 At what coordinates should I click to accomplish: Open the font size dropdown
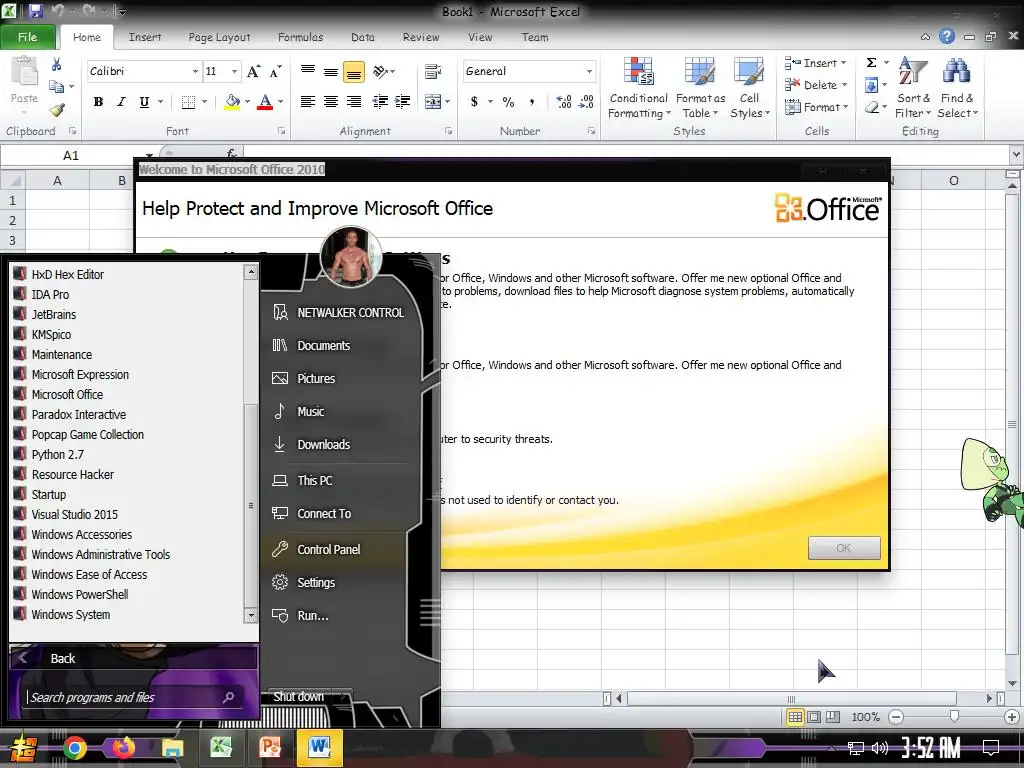(x=234, y=71)
